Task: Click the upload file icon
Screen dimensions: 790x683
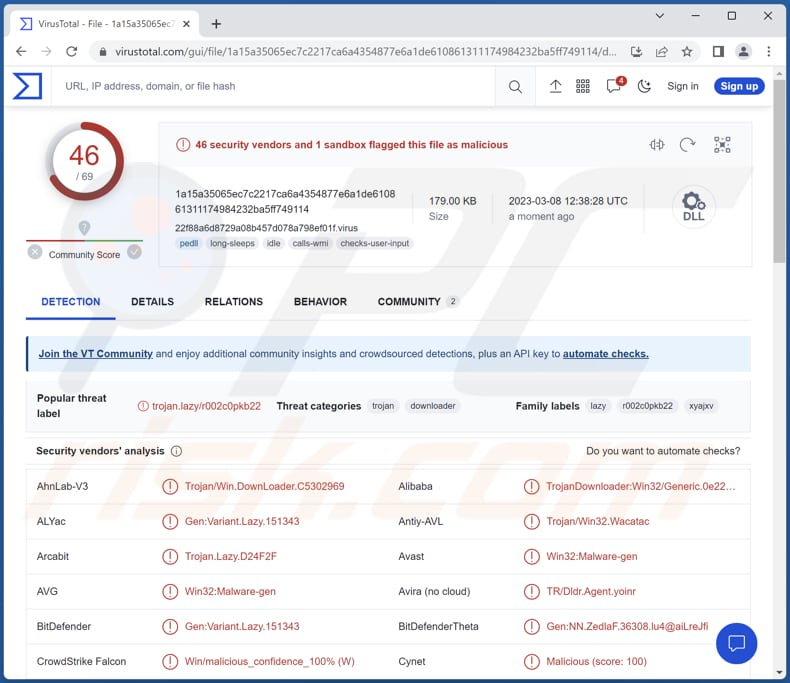Action: [555, 87]
